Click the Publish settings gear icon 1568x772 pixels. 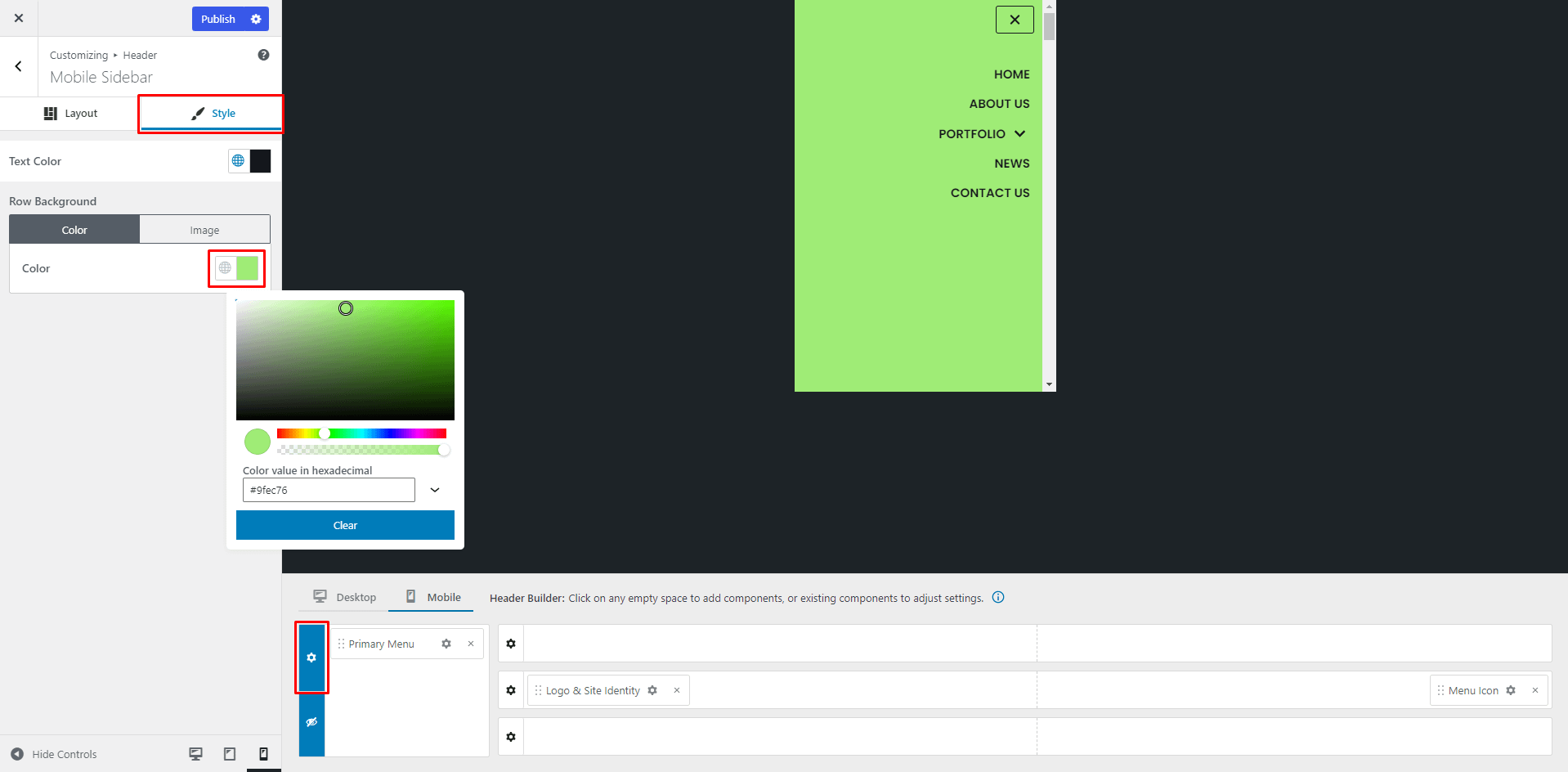click(256, 19)
